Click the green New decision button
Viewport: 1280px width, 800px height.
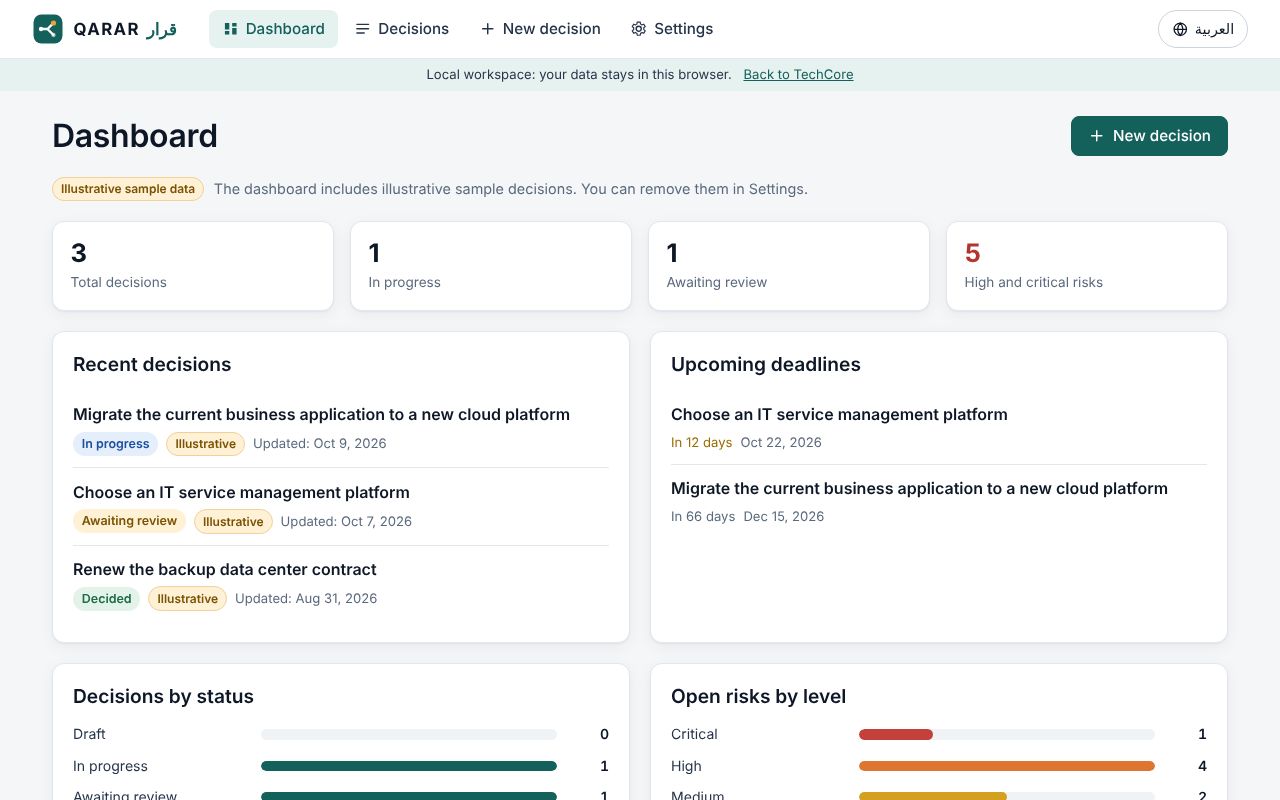pos(1149,136)
